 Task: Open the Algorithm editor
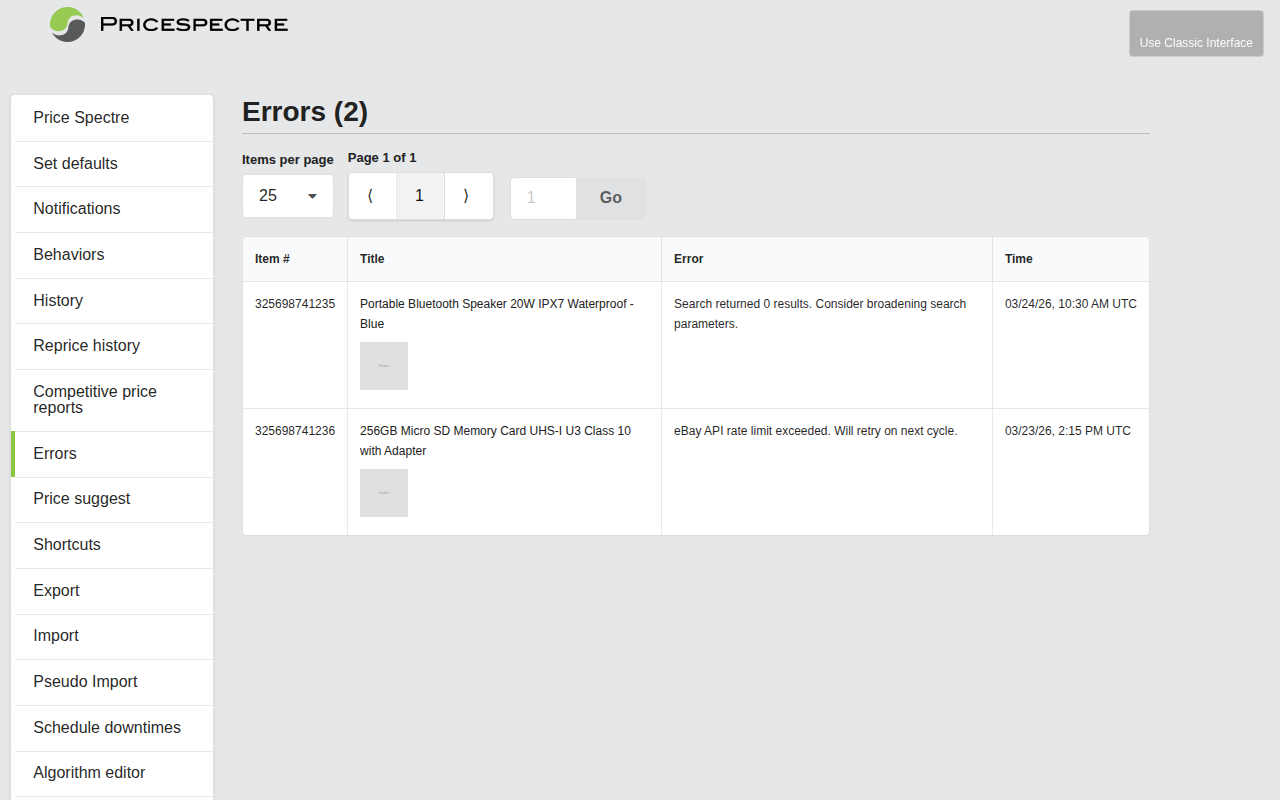pos(89,773)
